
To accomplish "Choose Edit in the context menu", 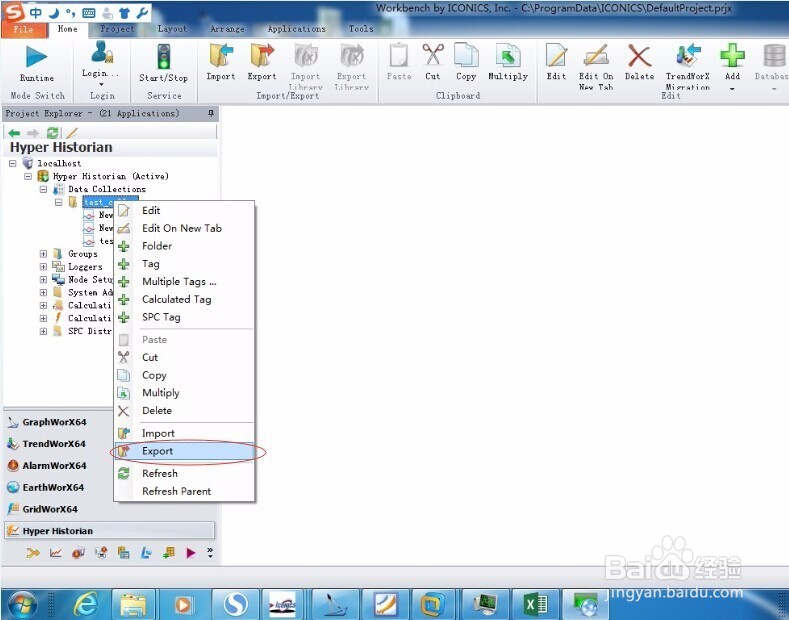I will [184, 211].
